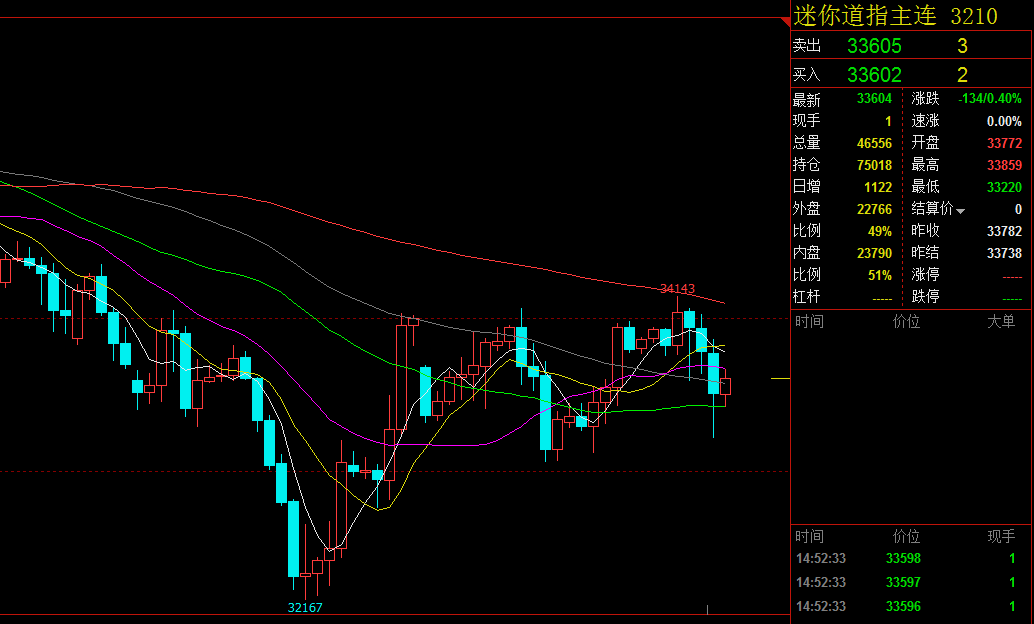Click the 跌停 label
Screen dimensions: 1034x624
(x=925, y=296)
